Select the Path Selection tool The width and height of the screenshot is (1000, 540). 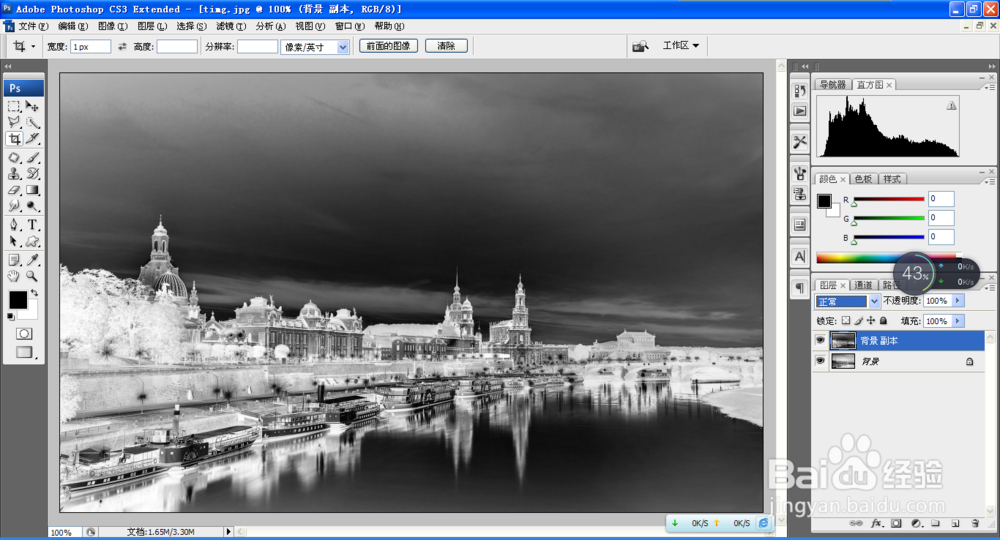coord(14,241)
